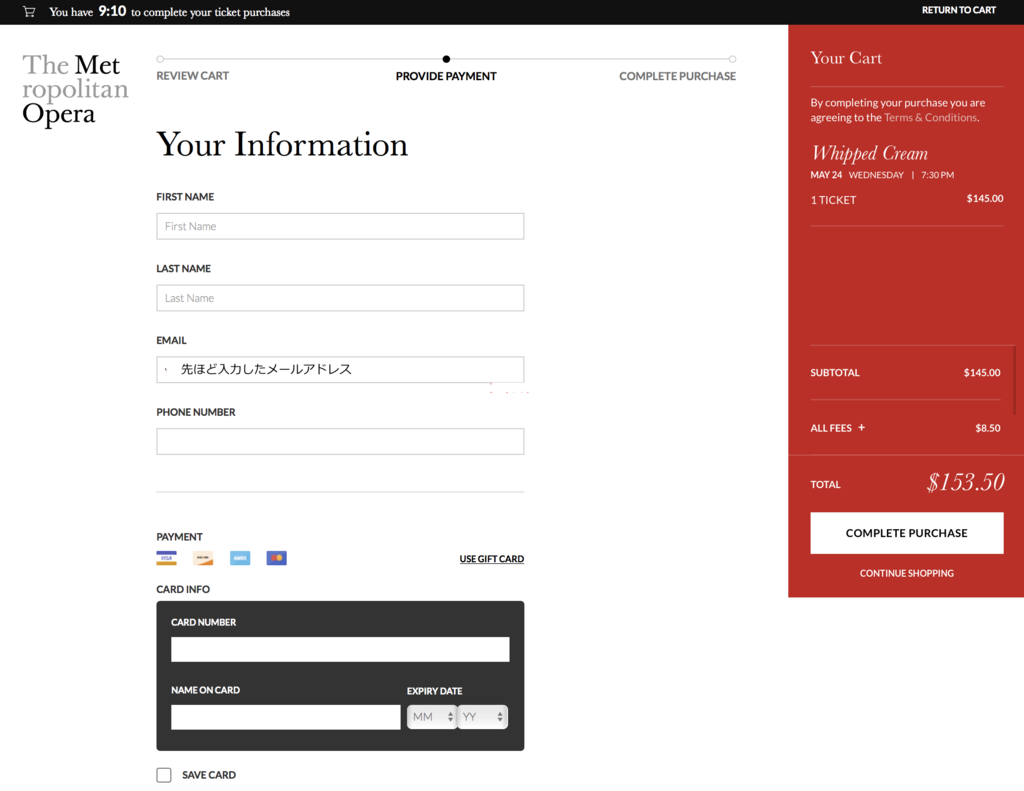Click the shopping cart icon in top bar
1024x791 pixels.
[x=29, y=12]
